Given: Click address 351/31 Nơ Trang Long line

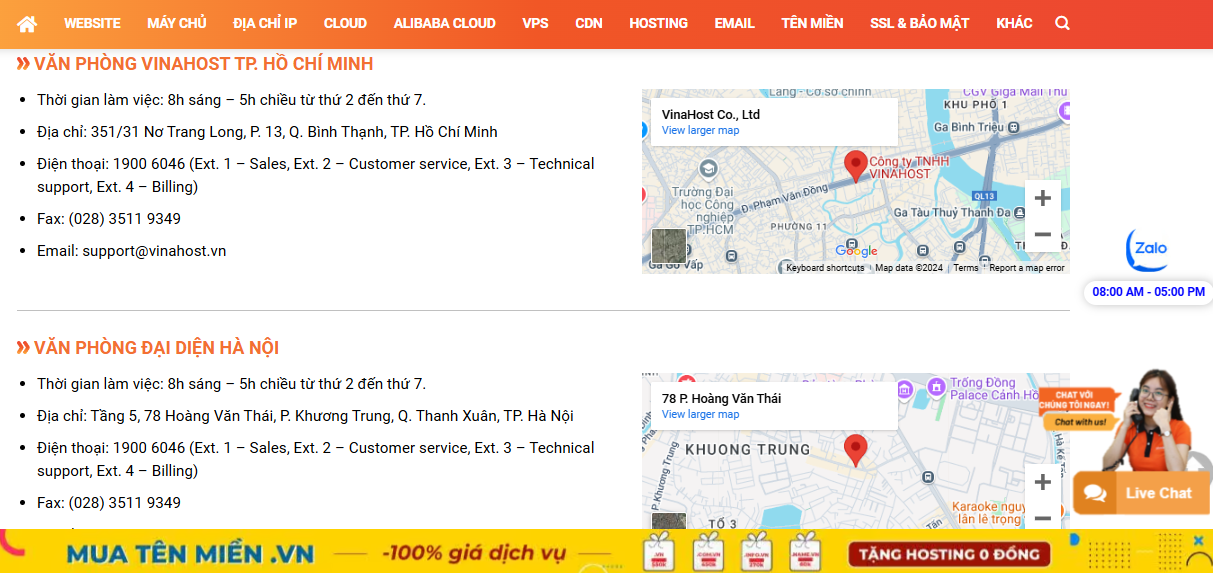Looking at the screenshot, I should tap(267, 132).
